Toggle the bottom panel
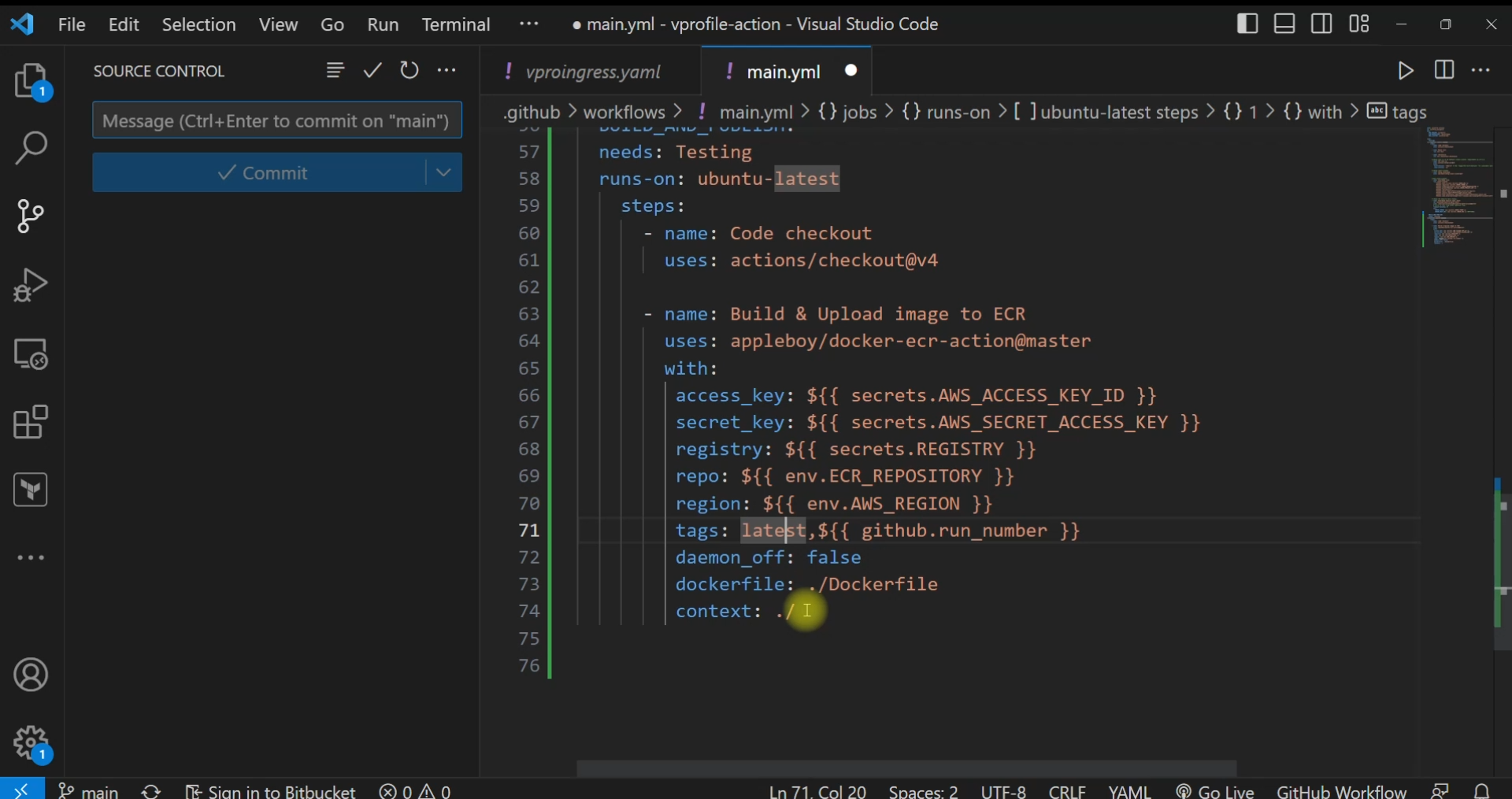This screenshot has width=1512, height=799. point(1284,24)
